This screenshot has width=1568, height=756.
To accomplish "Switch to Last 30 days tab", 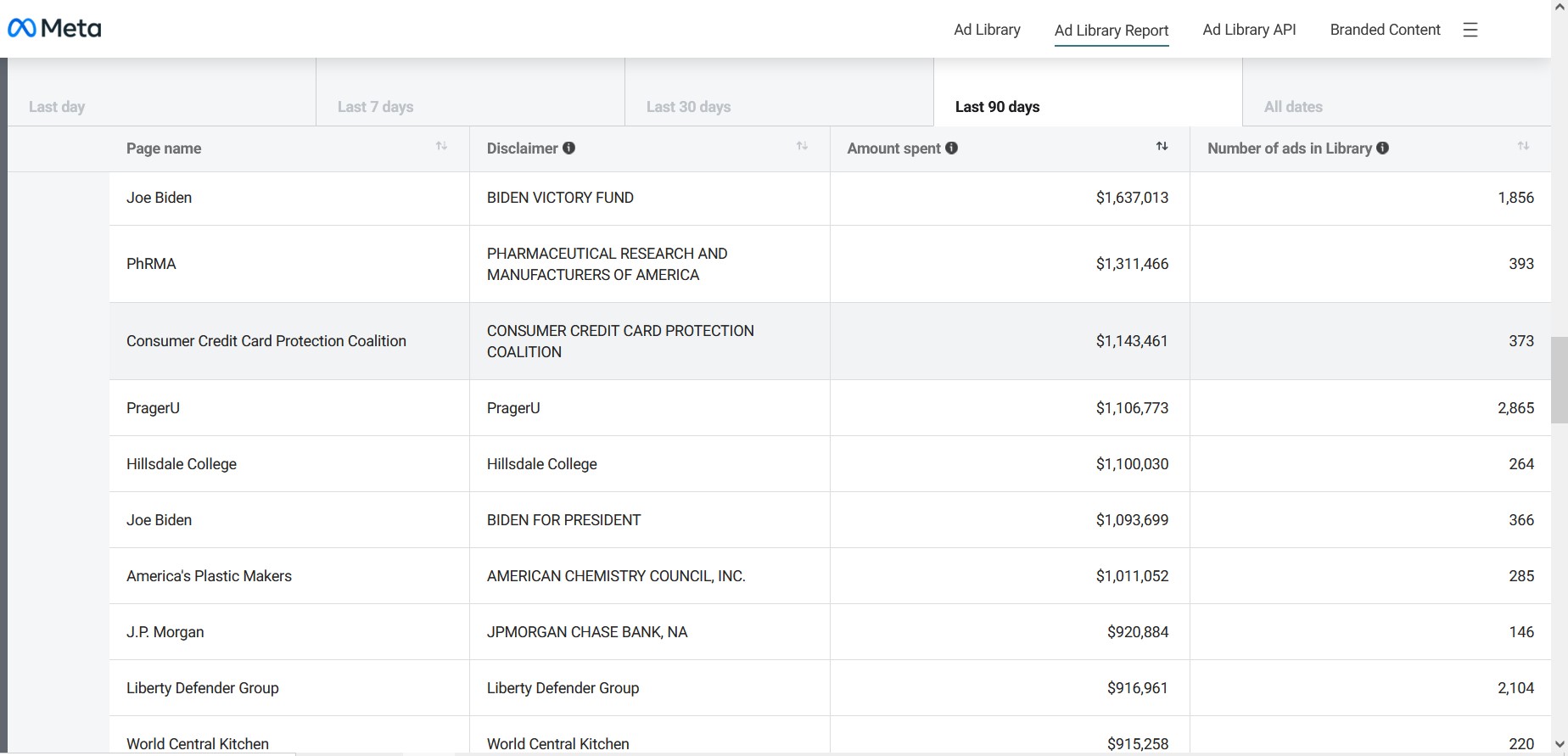I will pyautogui.click(x=779, y=92).
